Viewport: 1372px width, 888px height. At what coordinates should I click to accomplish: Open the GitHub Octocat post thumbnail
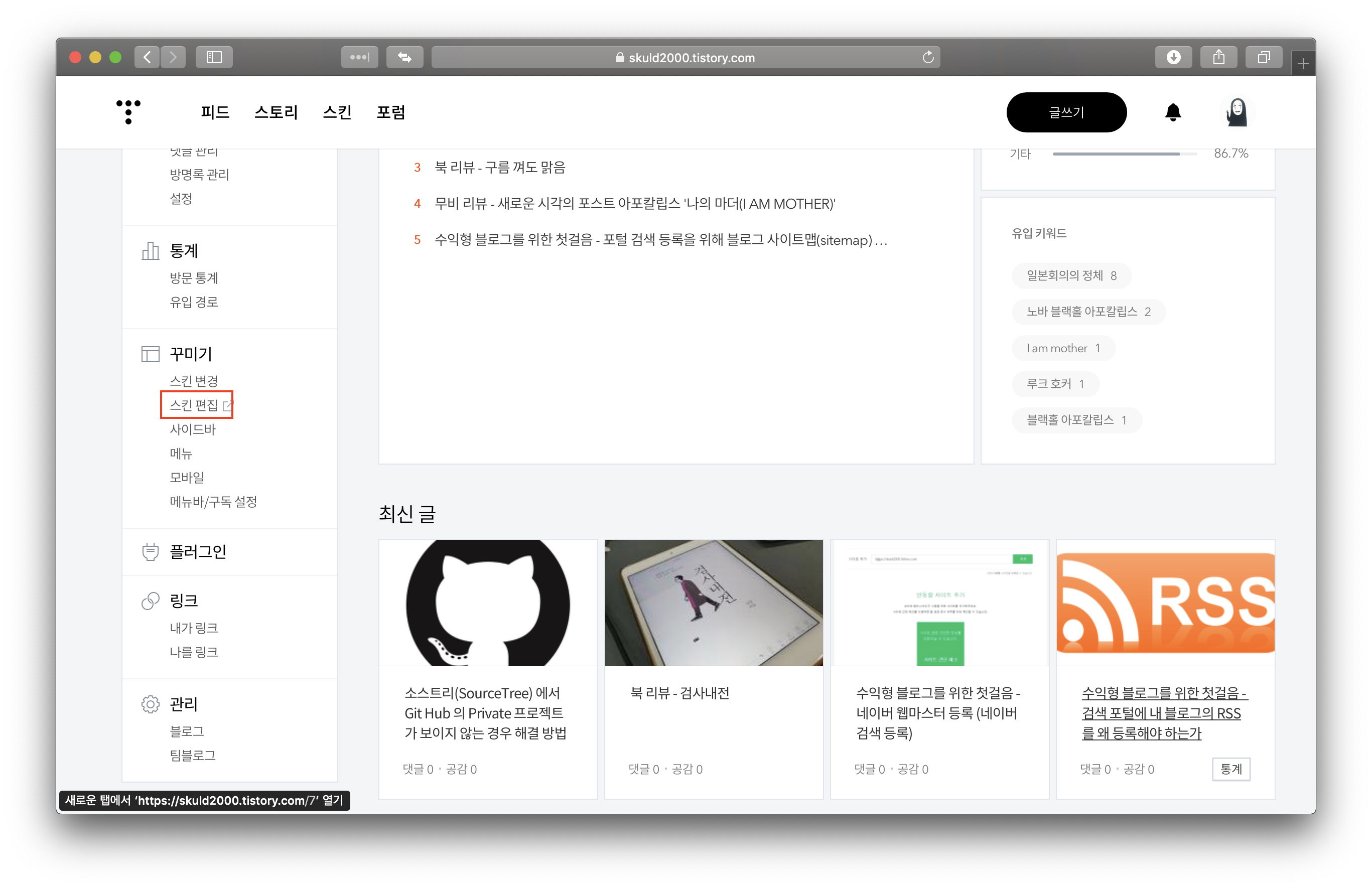[488, 603]
